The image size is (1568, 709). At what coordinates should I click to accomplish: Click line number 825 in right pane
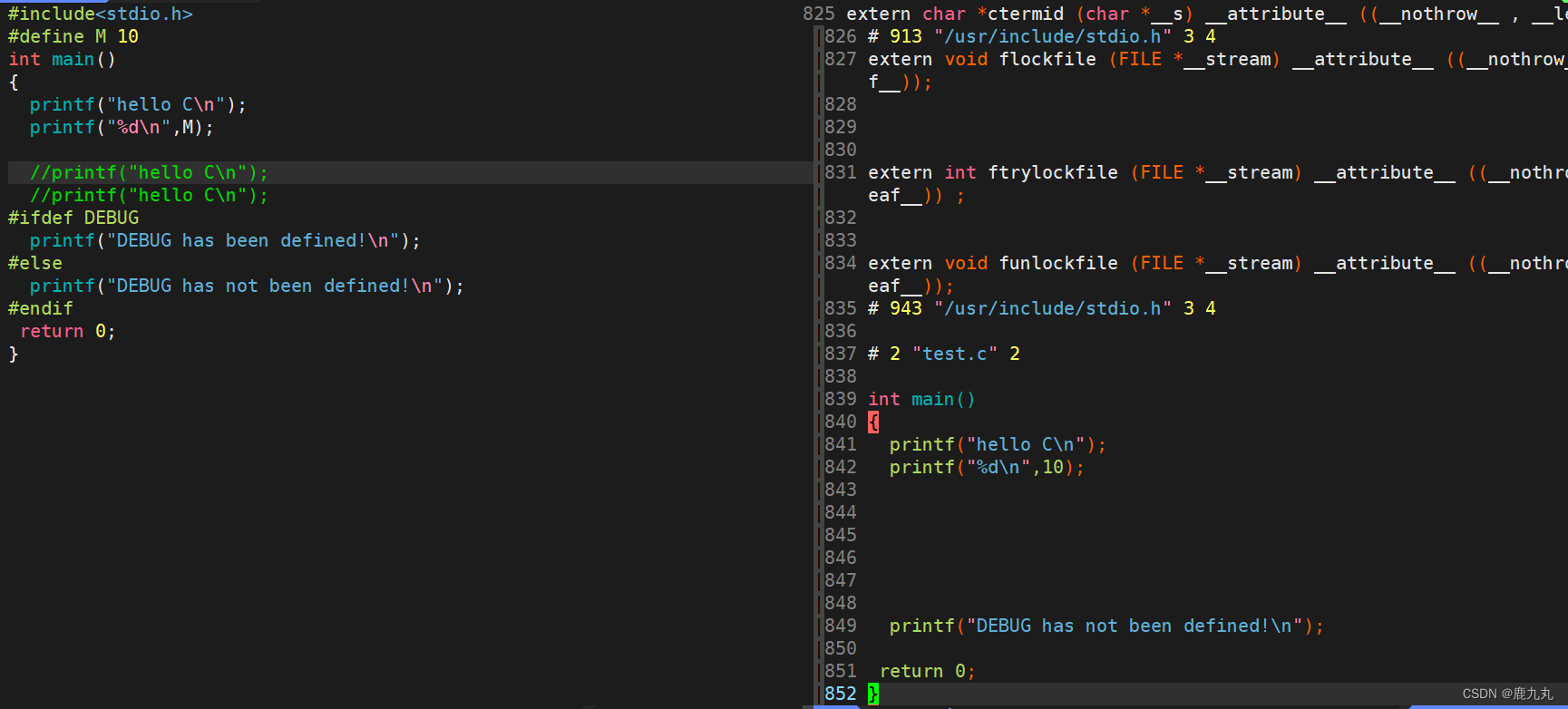click(x=819, y=14)
